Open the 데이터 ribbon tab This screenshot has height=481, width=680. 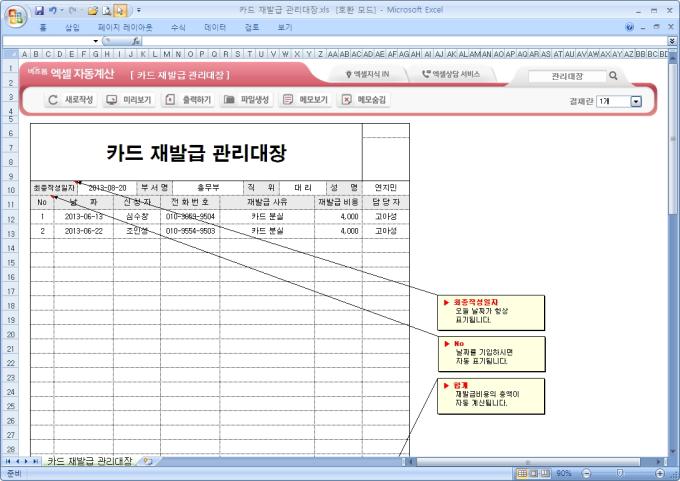point(215,28)
